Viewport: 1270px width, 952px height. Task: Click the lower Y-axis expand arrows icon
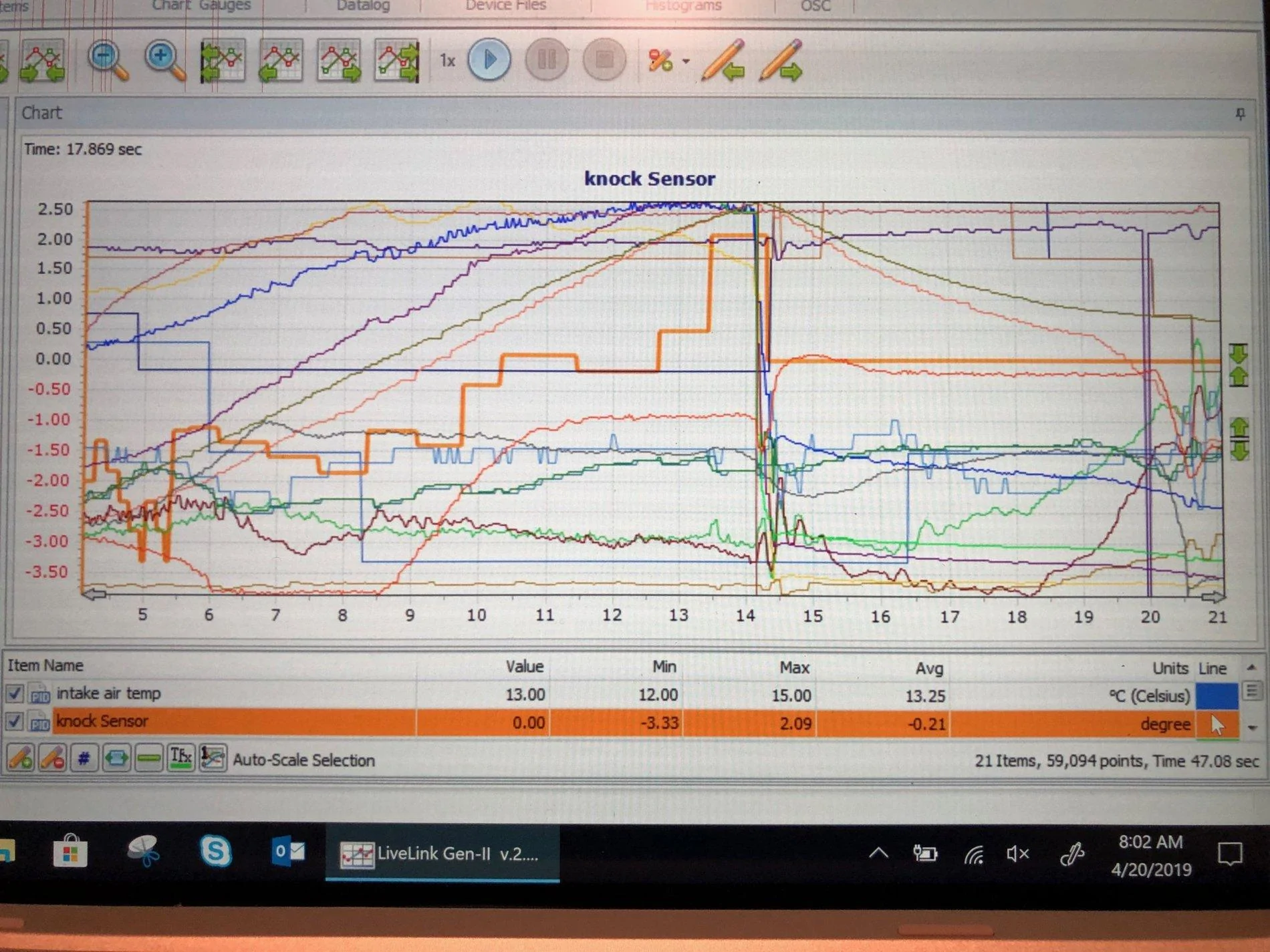1239,438
